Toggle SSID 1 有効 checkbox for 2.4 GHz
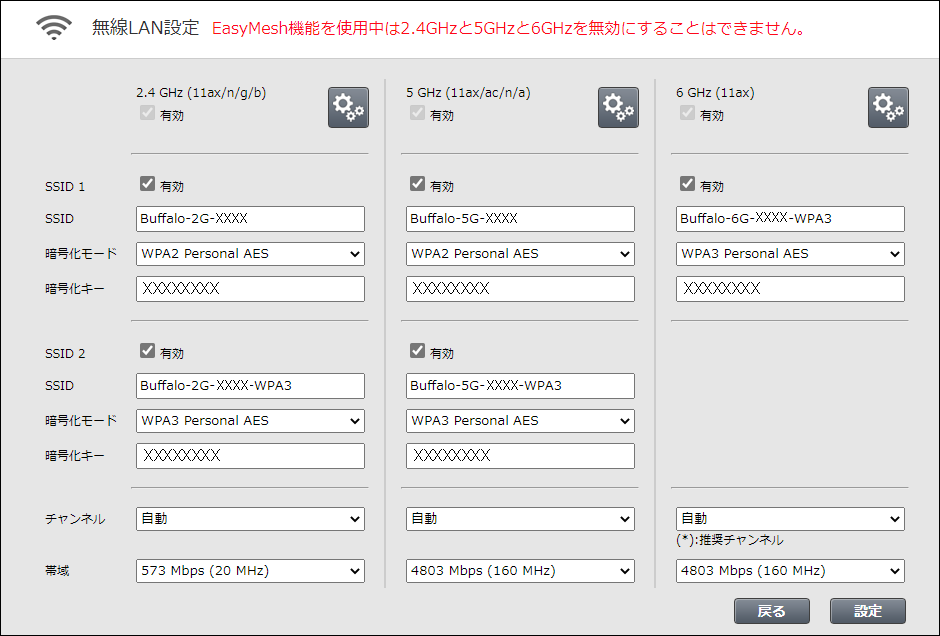Image resolution: width=940 pixels, height=636 pixels. coord(147,183)
